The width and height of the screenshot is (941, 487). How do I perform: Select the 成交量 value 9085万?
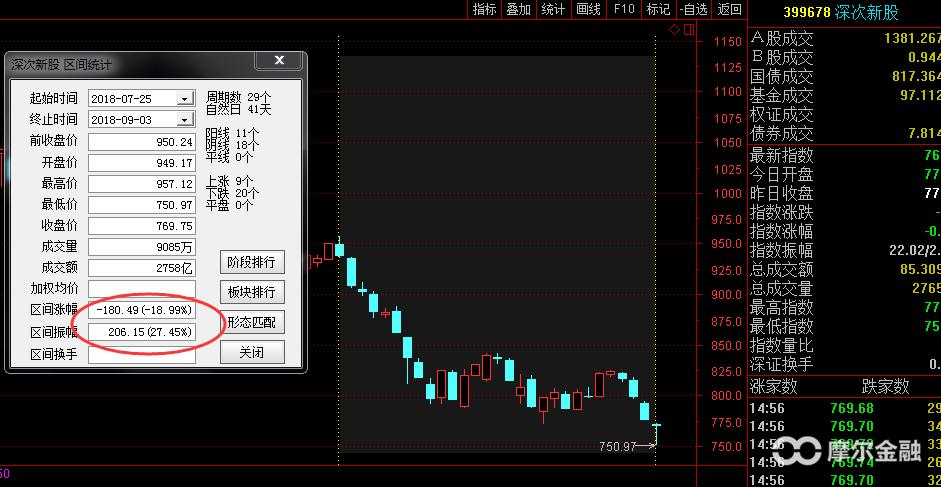pos(142,247)
